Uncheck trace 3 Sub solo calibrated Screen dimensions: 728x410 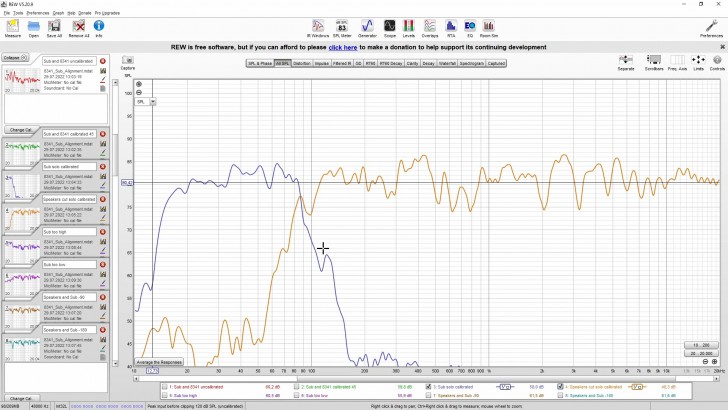[x=429, y=387]
